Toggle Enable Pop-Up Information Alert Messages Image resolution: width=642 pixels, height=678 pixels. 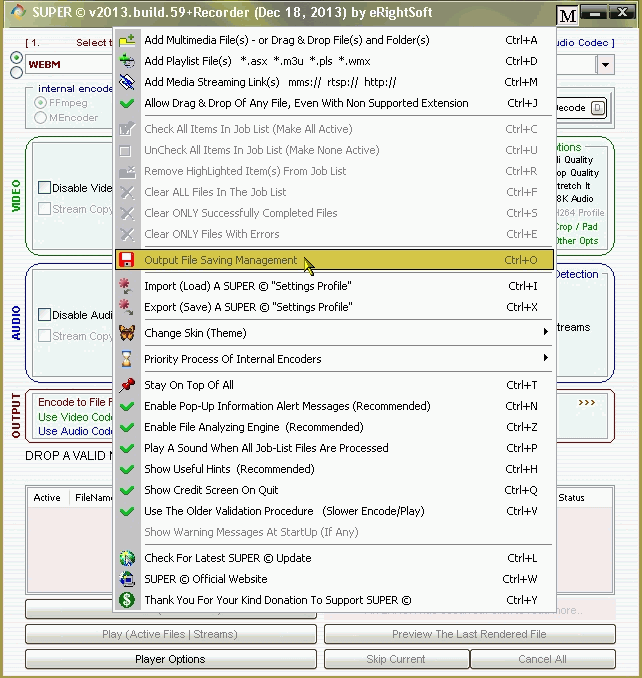[334, 406]
